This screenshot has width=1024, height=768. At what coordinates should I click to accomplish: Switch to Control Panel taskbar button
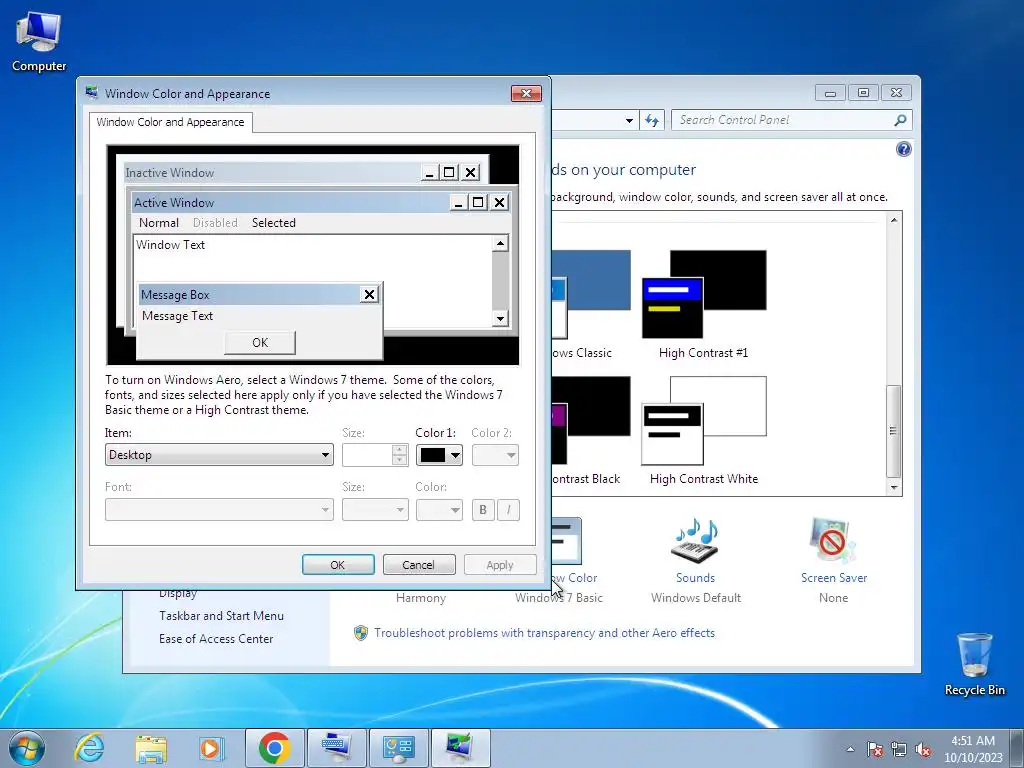(398, 748)
